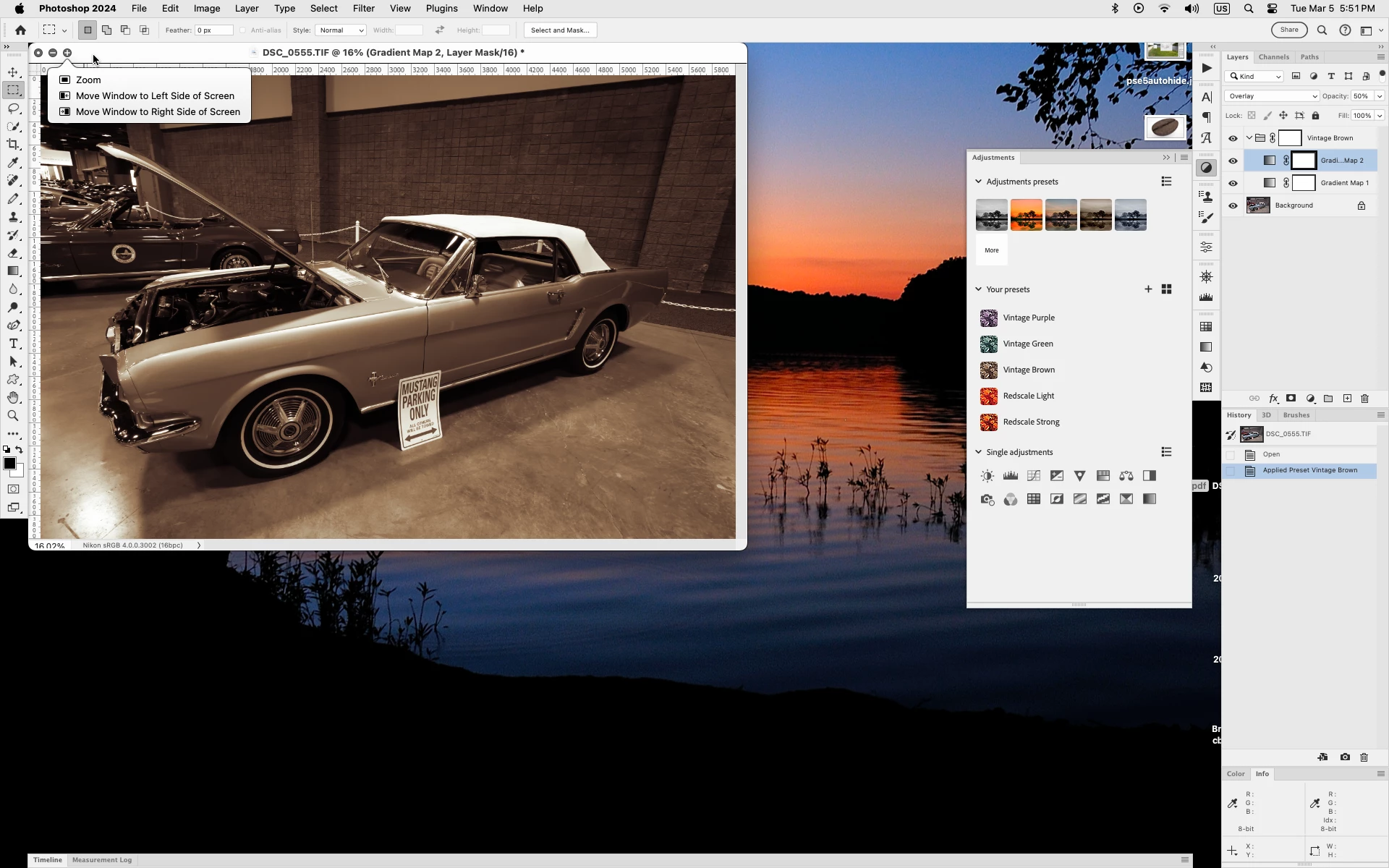Click the More adjustments presets button

[991, 250]
